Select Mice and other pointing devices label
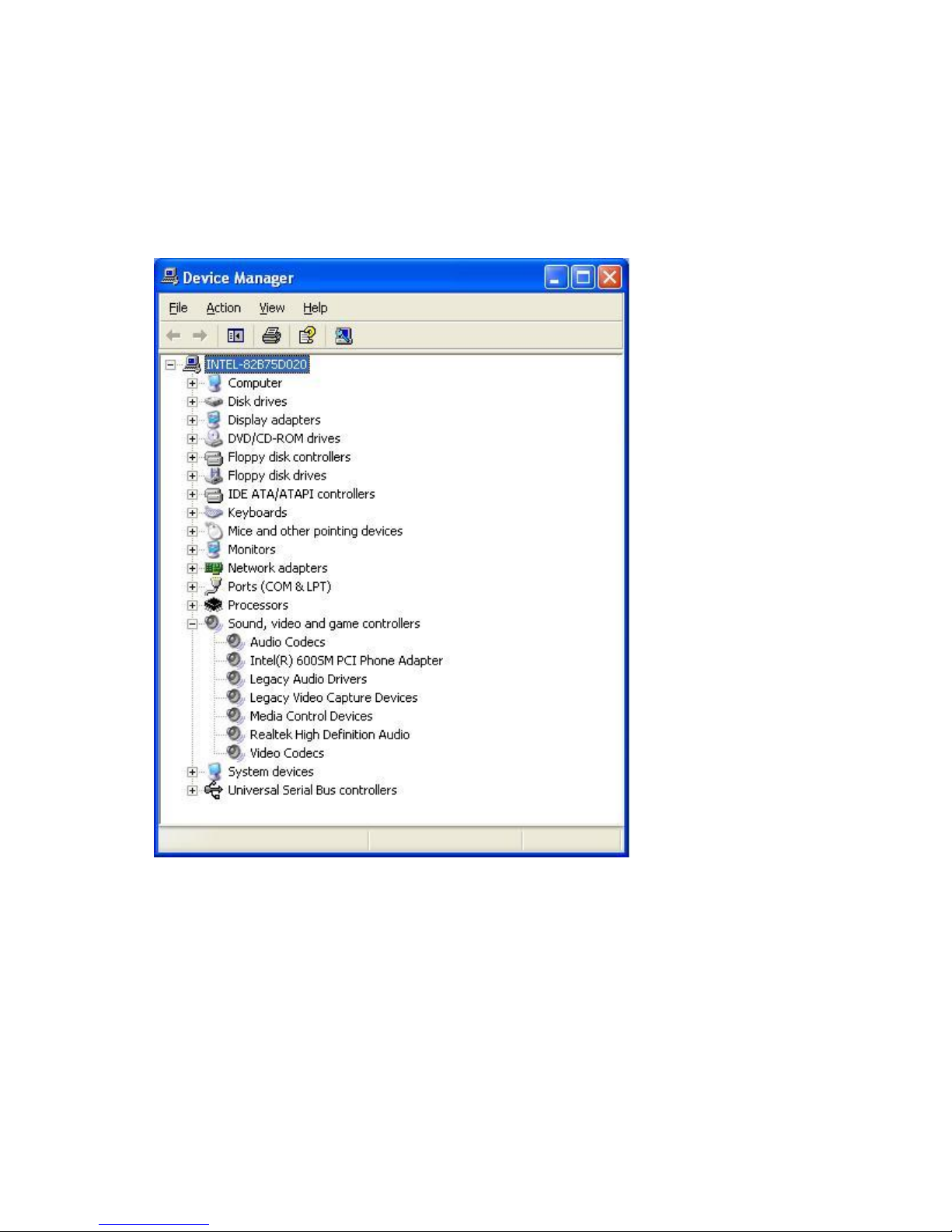 click(315, 531)
